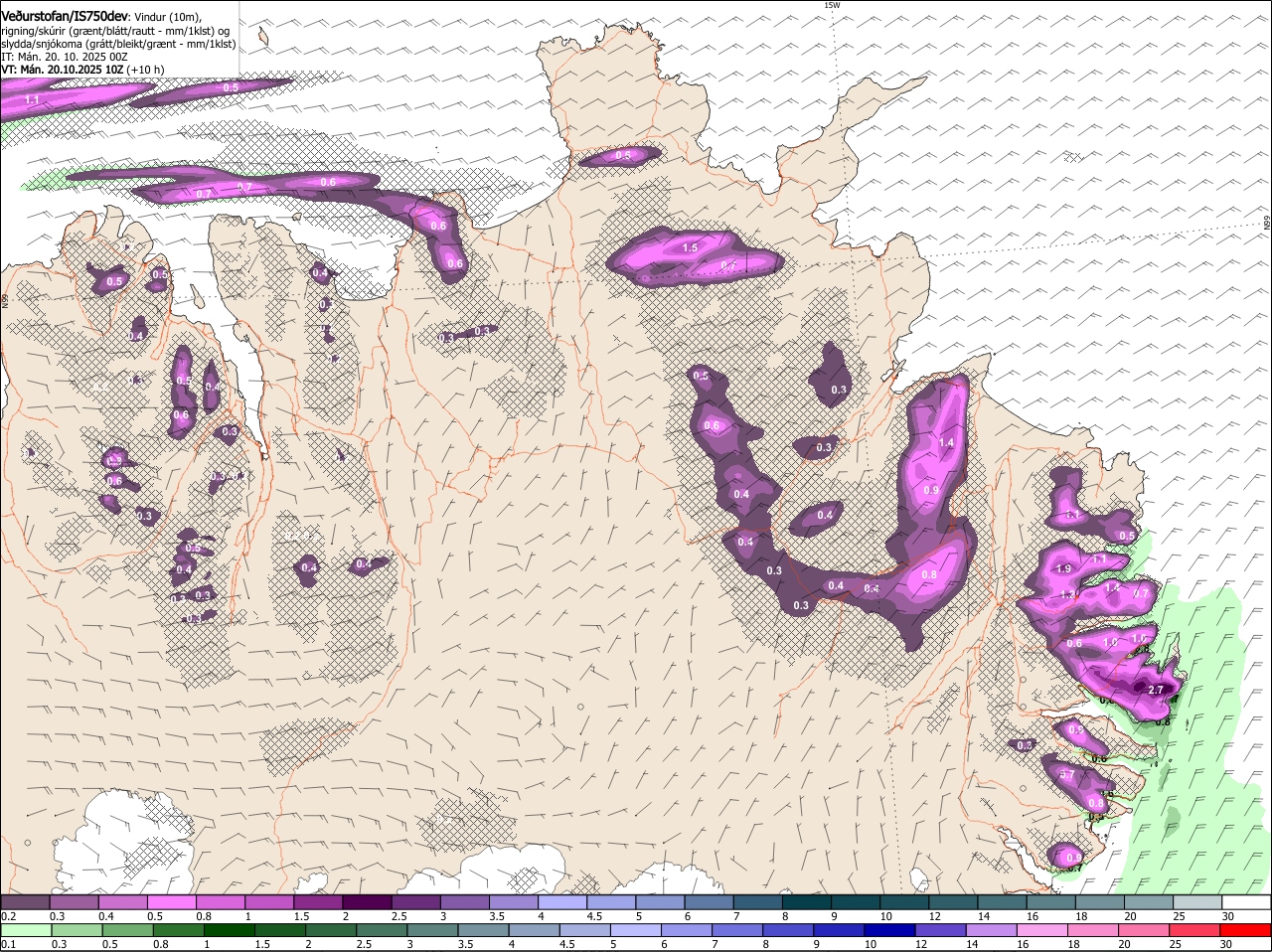Select the palest green first swatch of the rain scale
The height and width of the screenshot is (952, 1272).
tap(25, 930)
